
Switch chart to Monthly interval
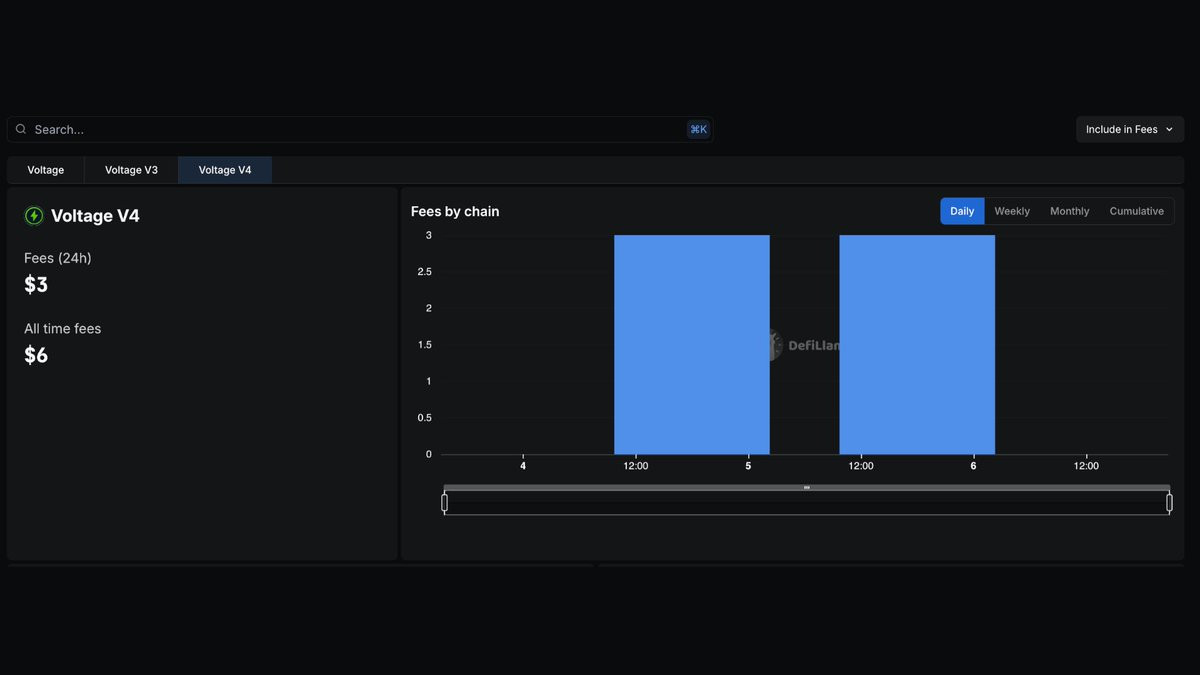(1069, 211)
